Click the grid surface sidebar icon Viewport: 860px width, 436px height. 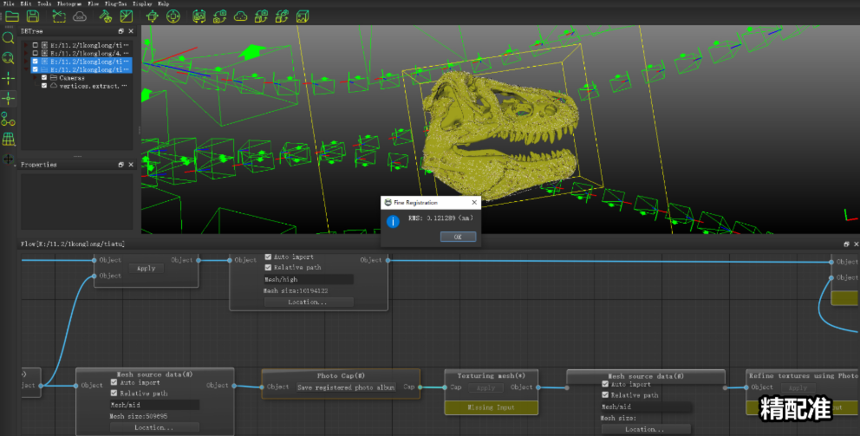pyautogui.click(x=8, y=139)
